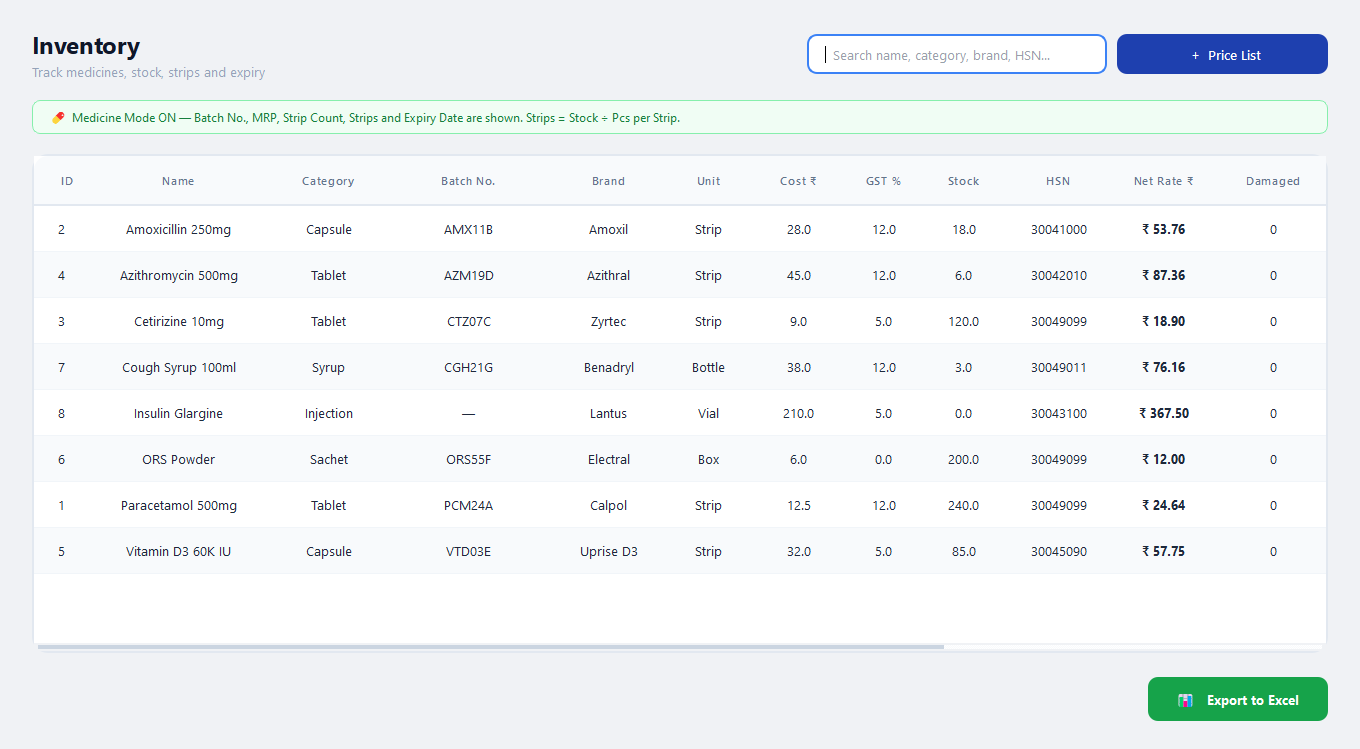Viewport: 1360px width, 749px height.
Task: Click the Excel icon on the Export button
Action: pos(1185,700)
